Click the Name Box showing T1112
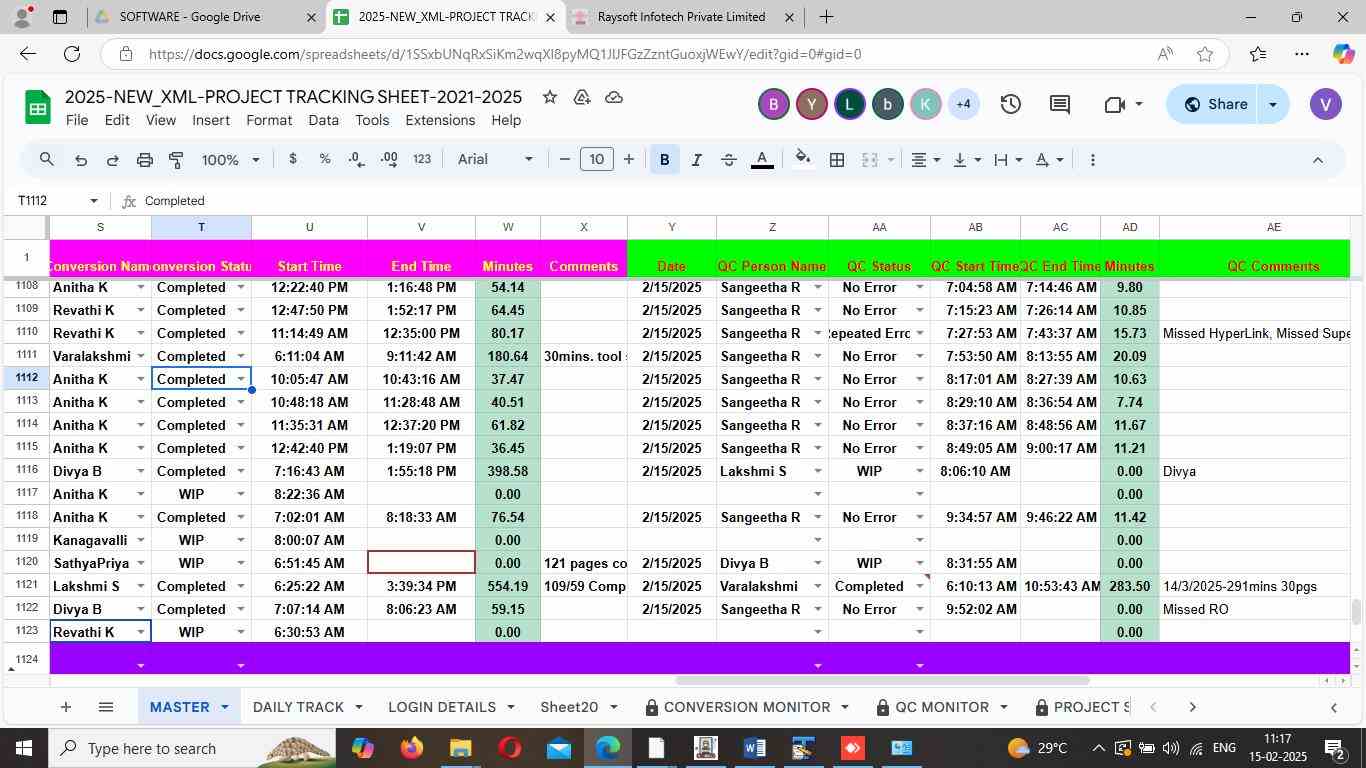 click(x=55, y=201)
